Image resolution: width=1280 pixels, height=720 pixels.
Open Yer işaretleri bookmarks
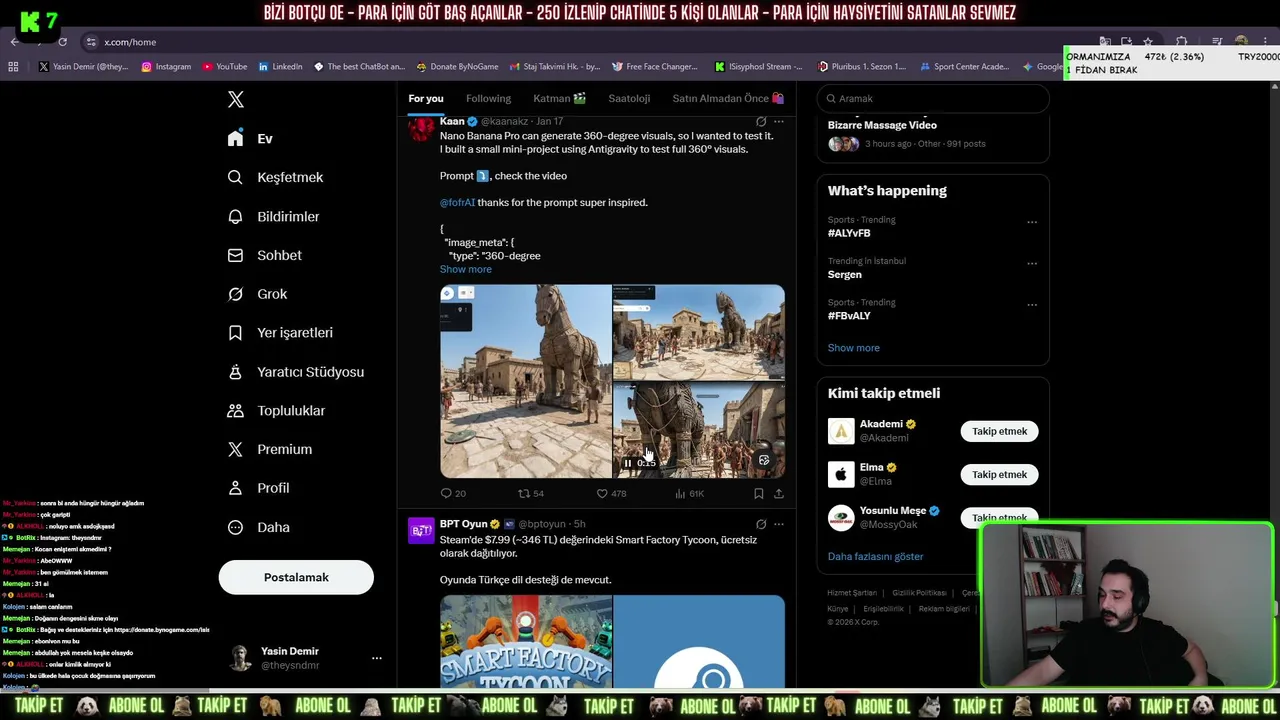[x=280, y=333]
